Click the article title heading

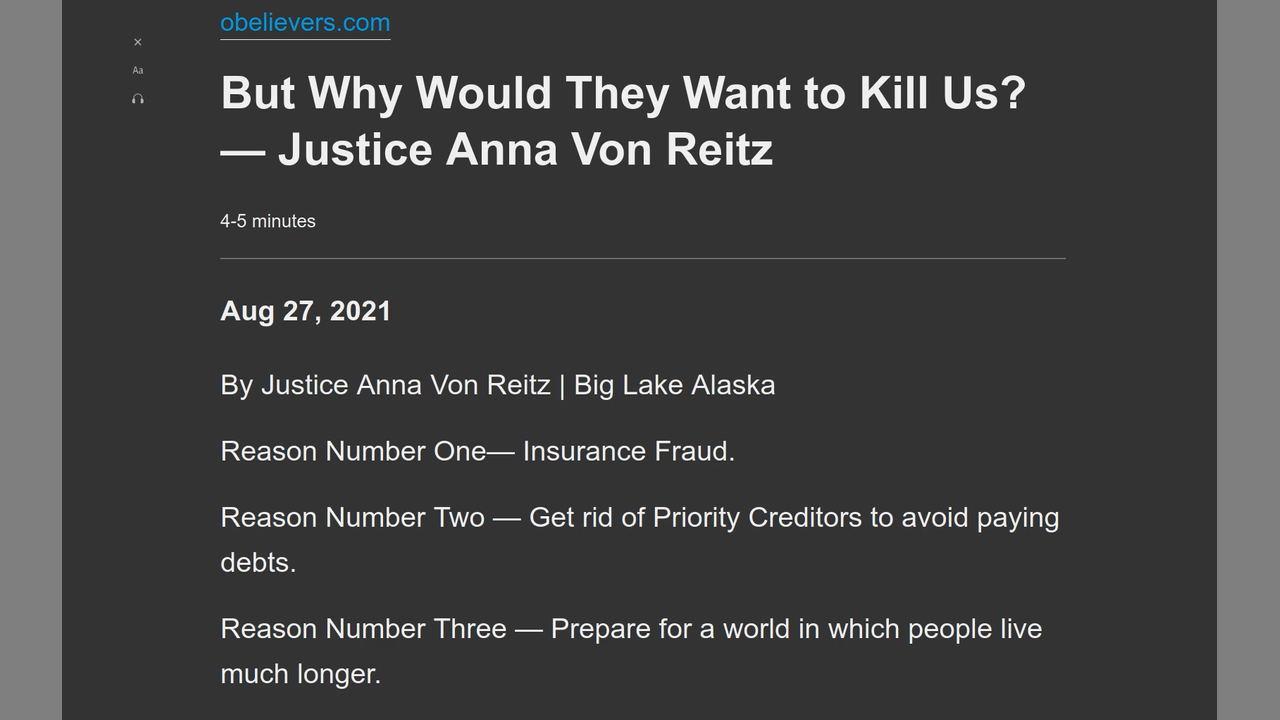click(x=622, y=121)
